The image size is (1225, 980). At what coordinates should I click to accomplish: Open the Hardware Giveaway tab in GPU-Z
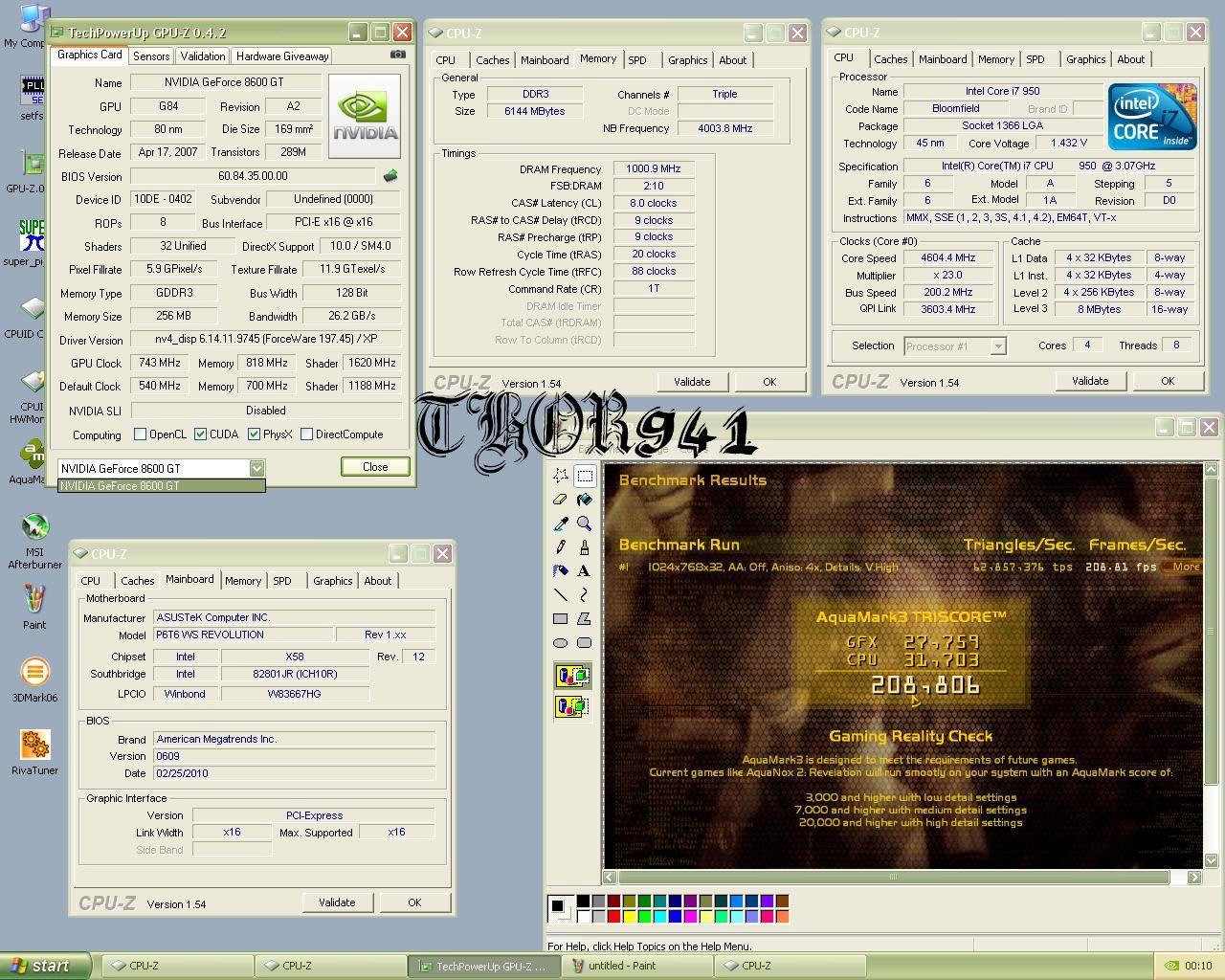click(x=282, y=56)
